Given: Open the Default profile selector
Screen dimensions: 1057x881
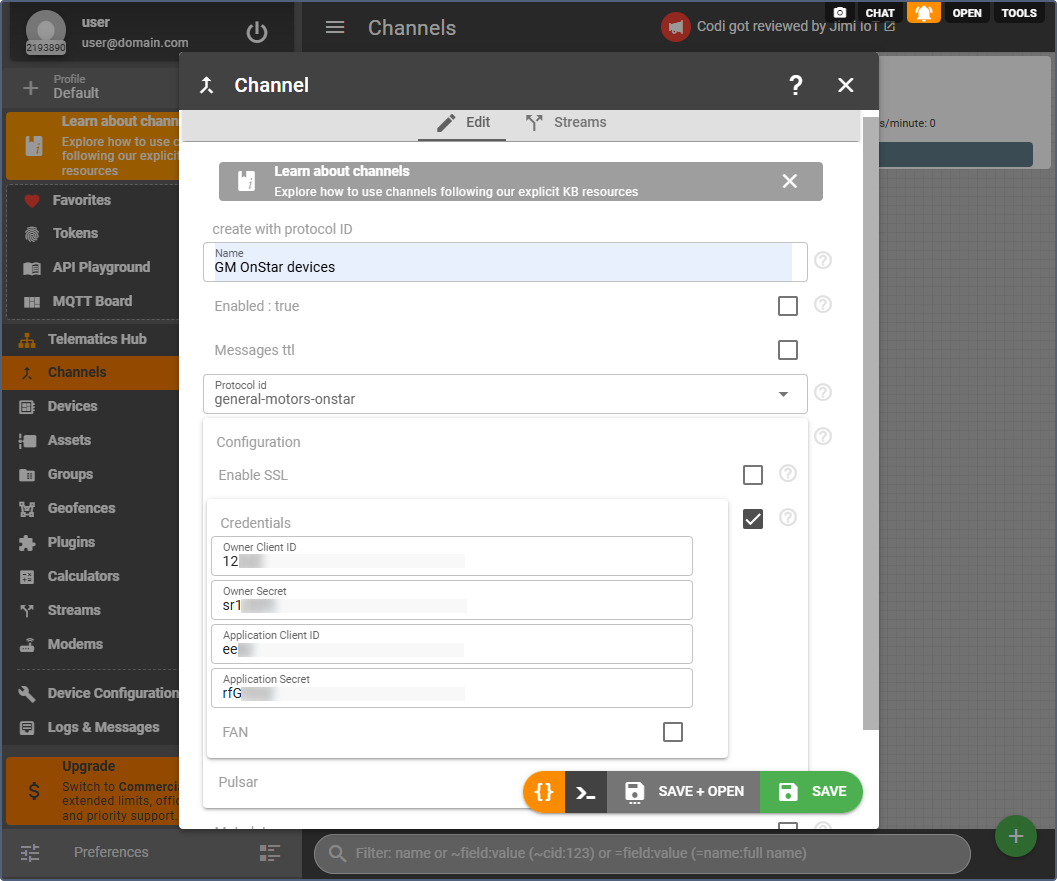Looking at the screenshot, I should tap(76, 87).
